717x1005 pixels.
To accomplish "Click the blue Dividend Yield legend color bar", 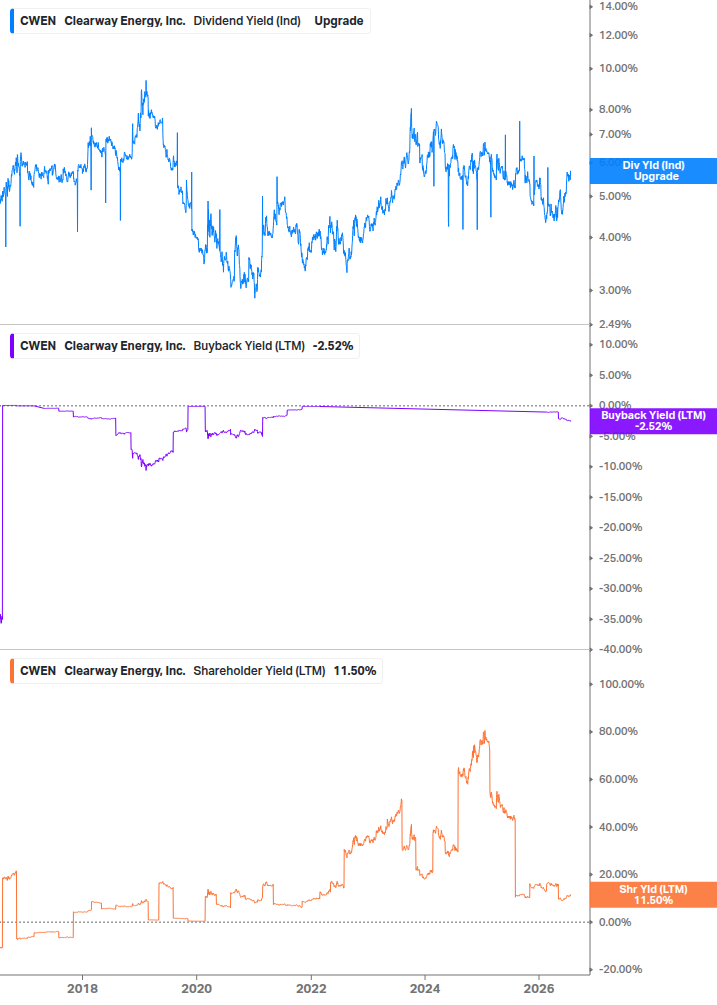I will click(x=12, y=21).
